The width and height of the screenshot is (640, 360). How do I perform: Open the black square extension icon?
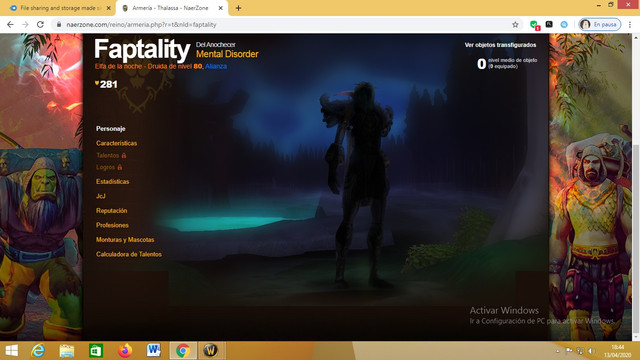[549, 24]
